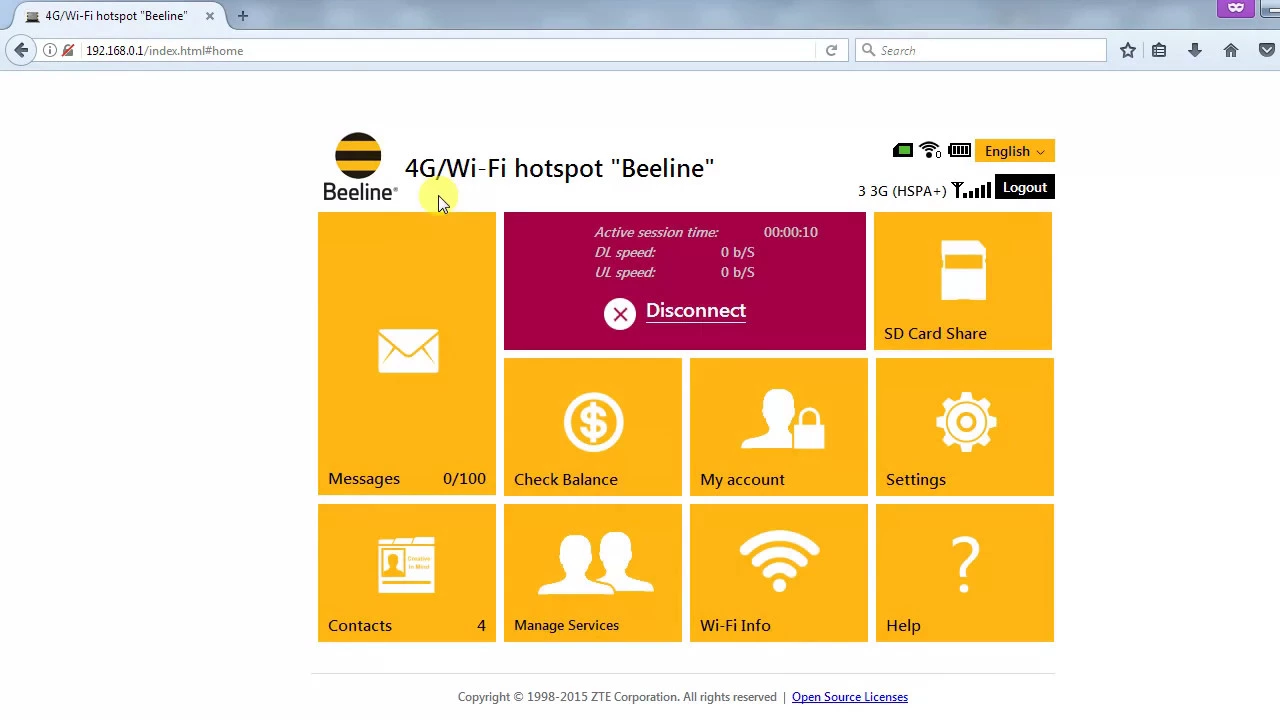Click the private browsing mask icon
The image size is (1280, 720).
pyautogui.click(x=1236, y=8)
